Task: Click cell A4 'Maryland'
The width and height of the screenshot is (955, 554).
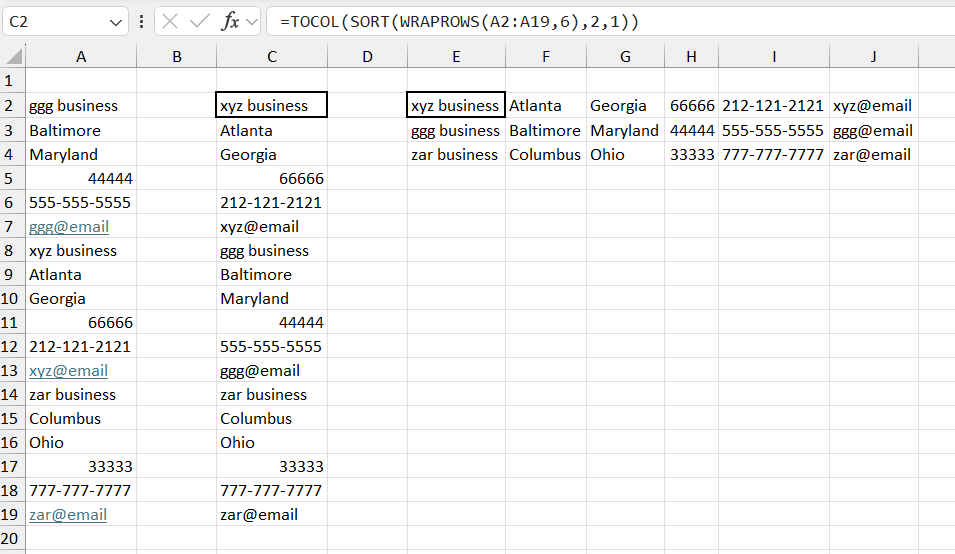Action: tap(81, 155)
